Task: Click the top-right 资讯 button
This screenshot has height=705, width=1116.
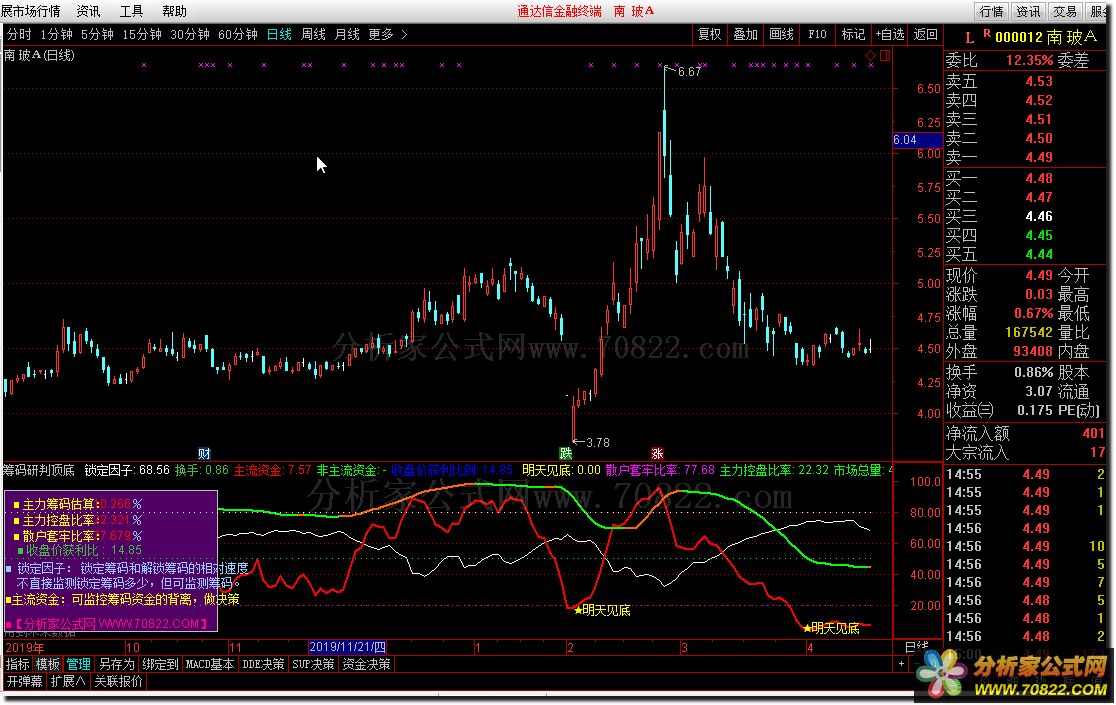Action: coord(1028,11)
